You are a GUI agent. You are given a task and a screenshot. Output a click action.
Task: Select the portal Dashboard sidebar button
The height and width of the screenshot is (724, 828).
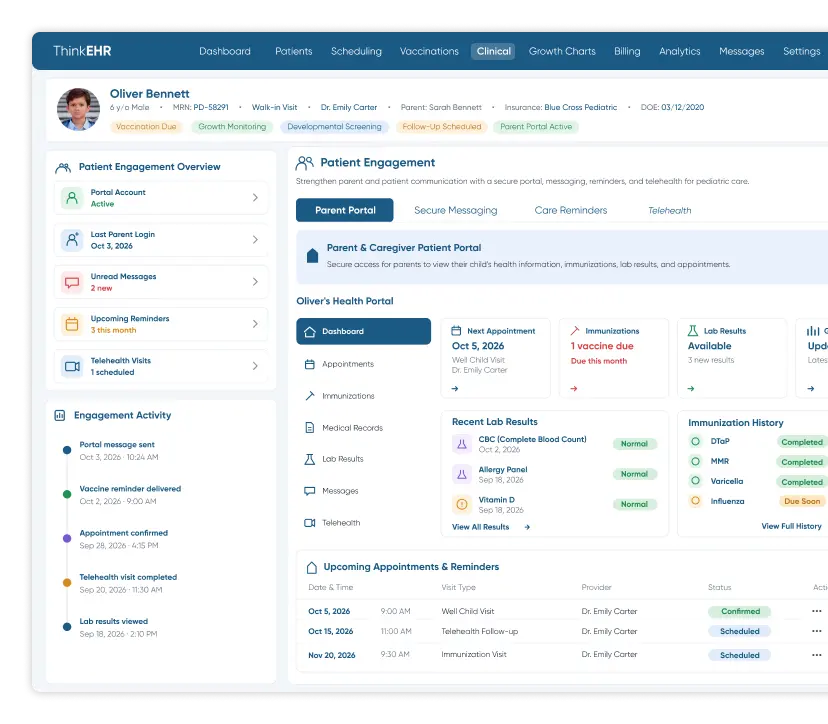coord(363,332)
